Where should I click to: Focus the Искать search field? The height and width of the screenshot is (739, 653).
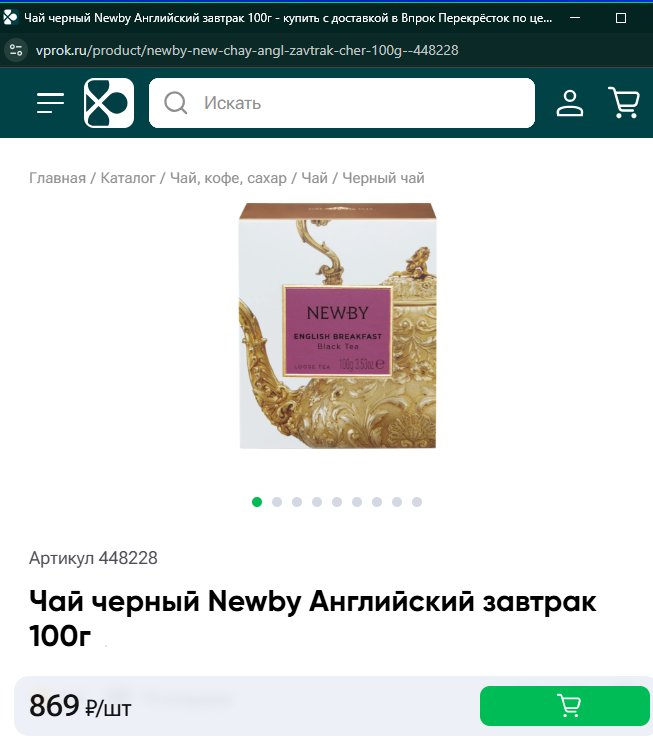point(342,103)
